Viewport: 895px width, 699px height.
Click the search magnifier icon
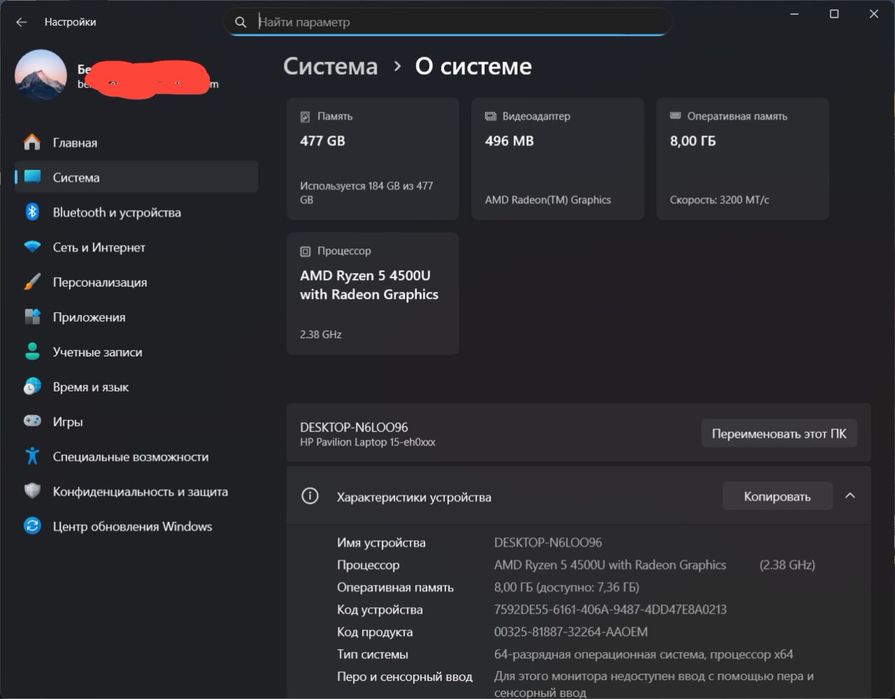pos(241,22)
